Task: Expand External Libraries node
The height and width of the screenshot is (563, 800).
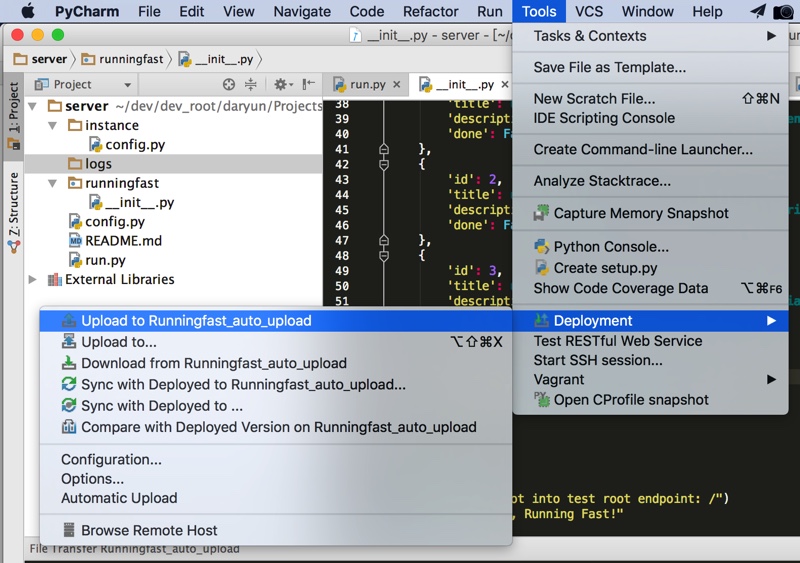Action: (x=33, y=280)
